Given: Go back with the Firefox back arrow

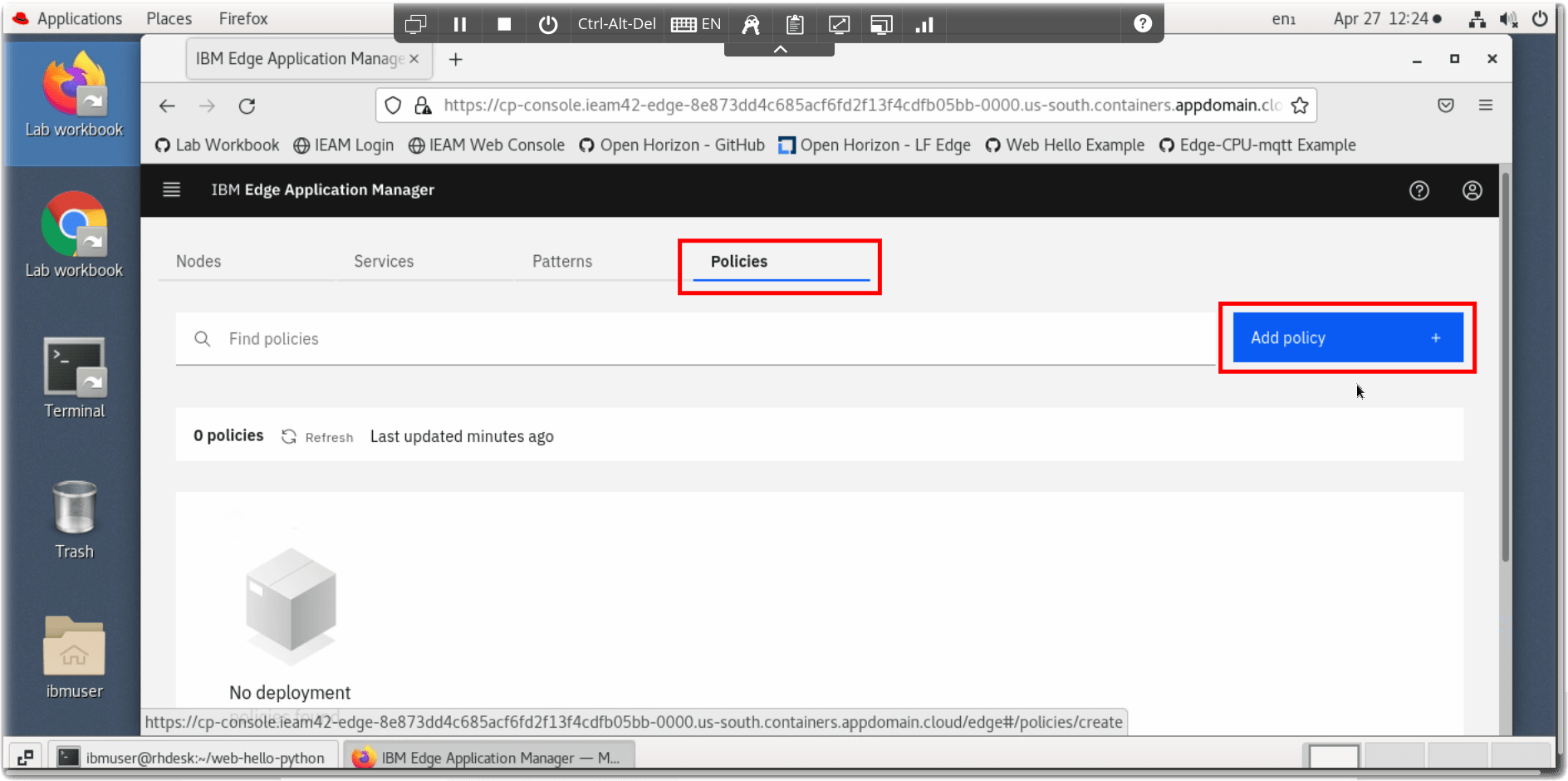Looking at the screenshot, I should click(x=168, y=106).
